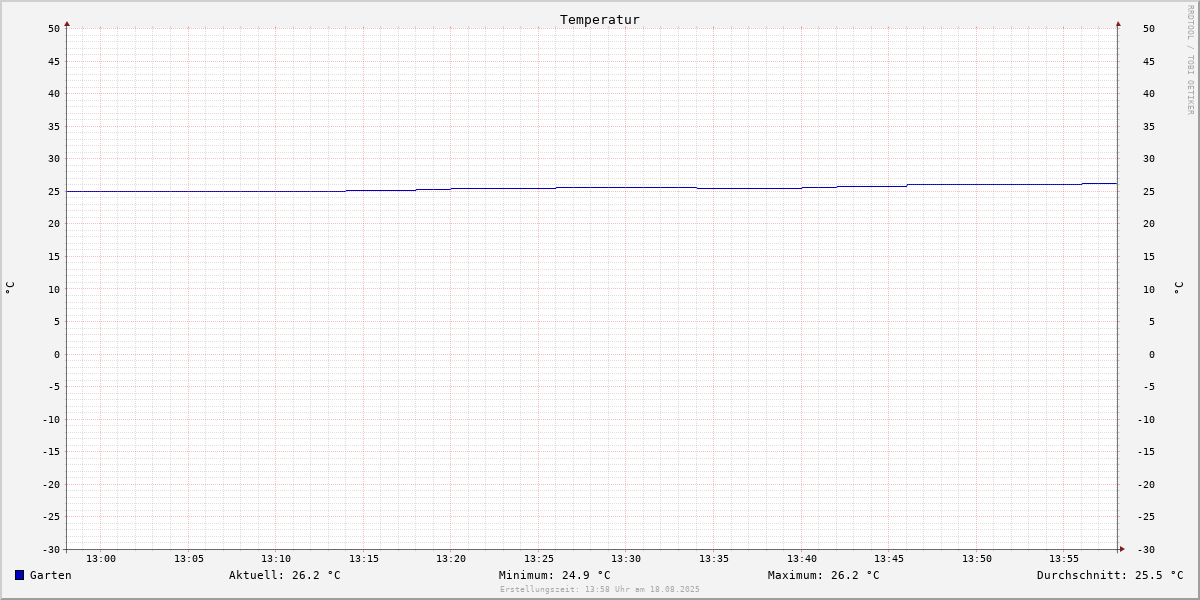The width and height of the screenshot is (1200, 600).
Task: Click the blue Garten legend color box
Action: [x=19, y=575]
